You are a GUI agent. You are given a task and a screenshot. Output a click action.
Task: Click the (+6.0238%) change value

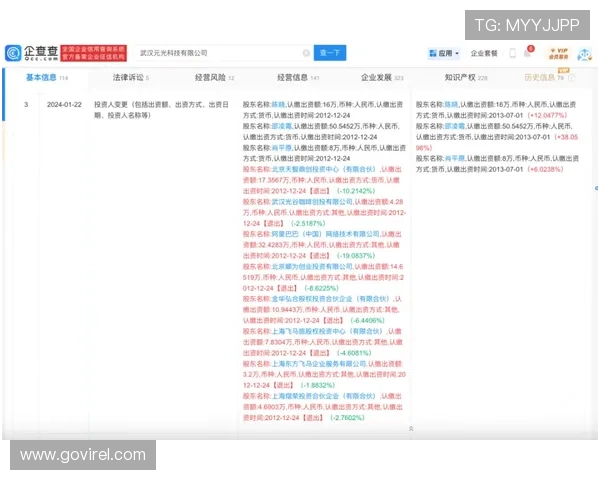(545, 169)
